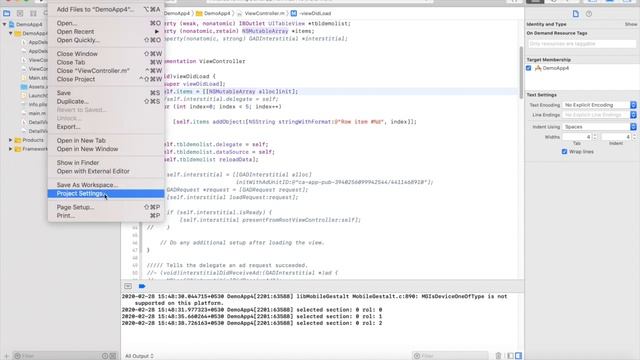Click ViewController.m in the jump bar
Viewport: 640px width, 360px height.
pos(265,13)
